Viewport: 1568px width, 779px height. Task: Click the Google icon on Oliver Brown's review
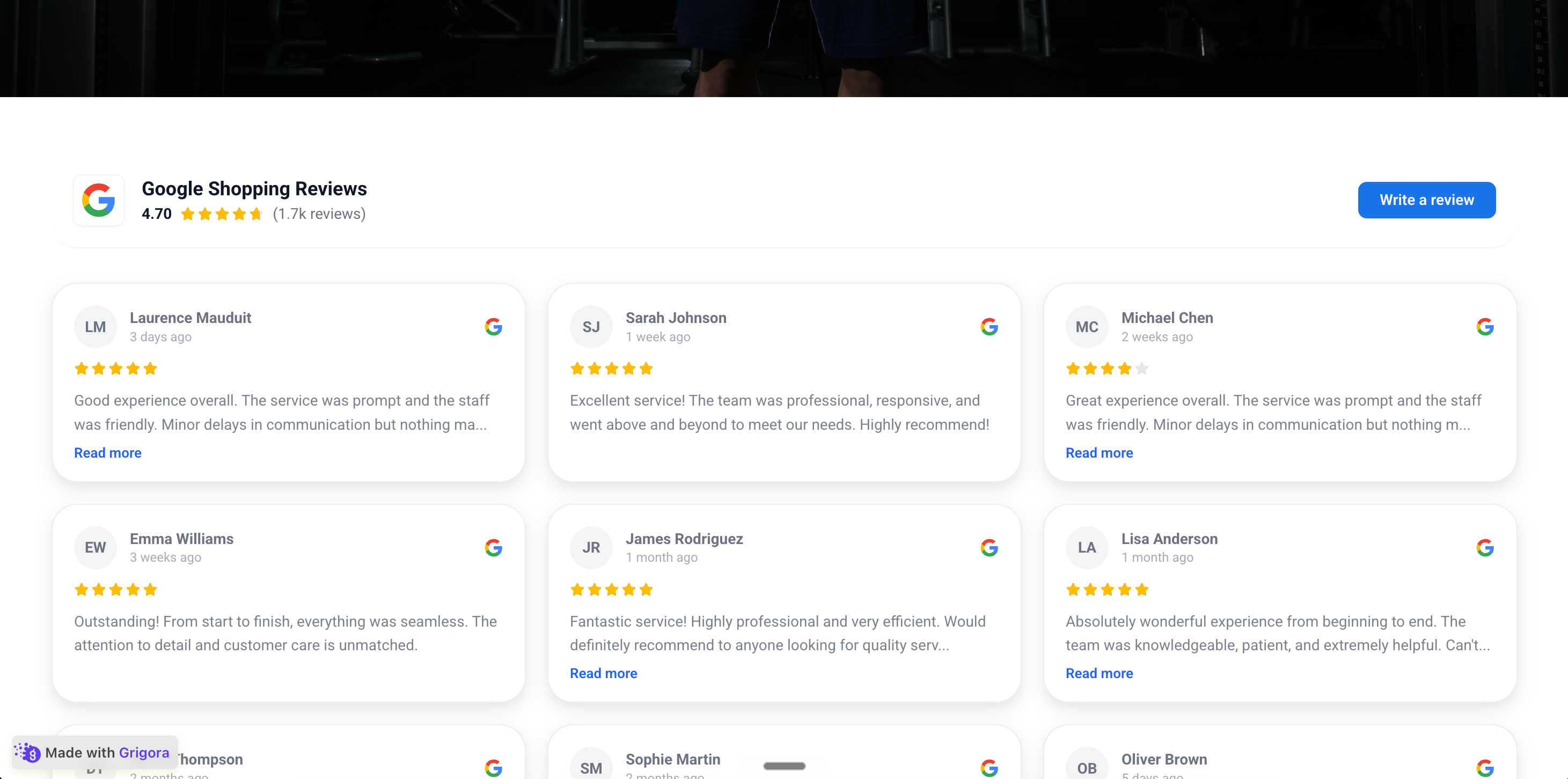1485,768
